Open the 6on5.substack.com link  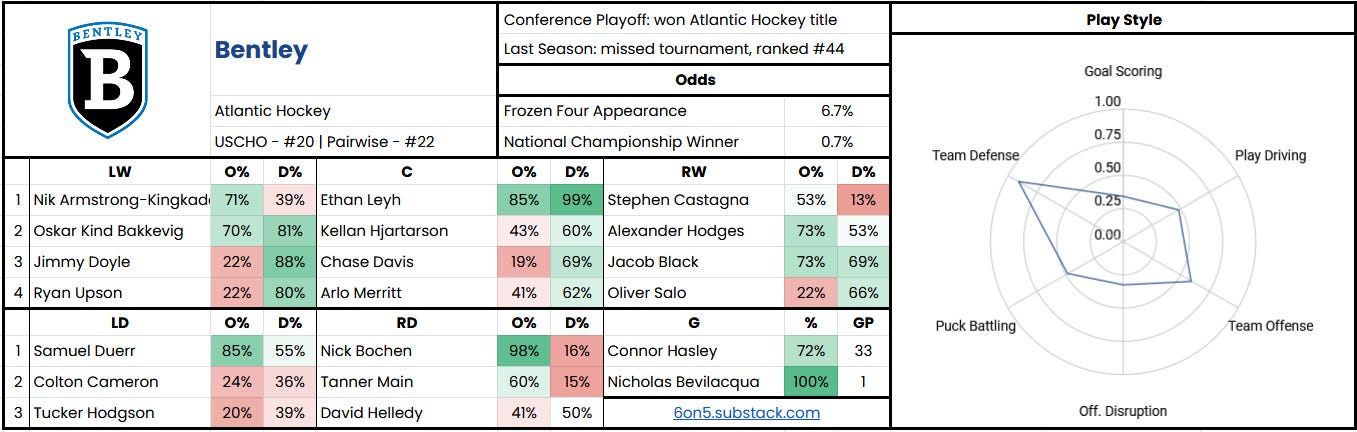click(746, 412)
